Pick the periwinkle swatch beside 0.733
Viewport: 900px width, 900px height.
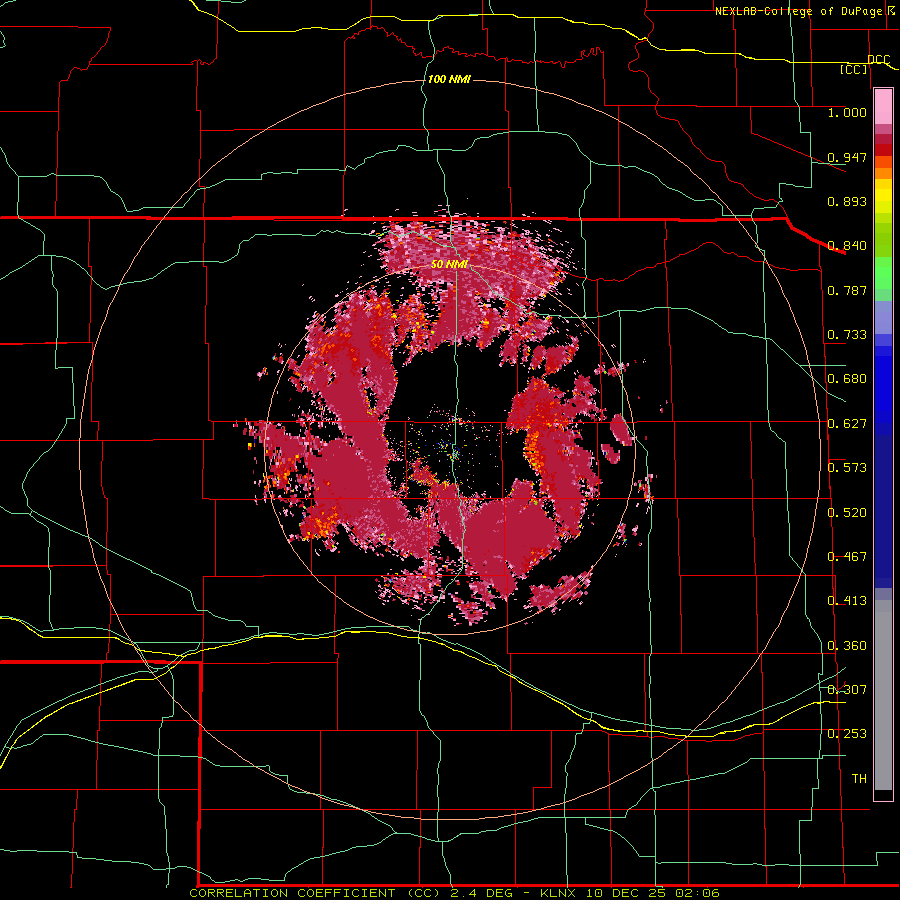[x=883, y=317]
